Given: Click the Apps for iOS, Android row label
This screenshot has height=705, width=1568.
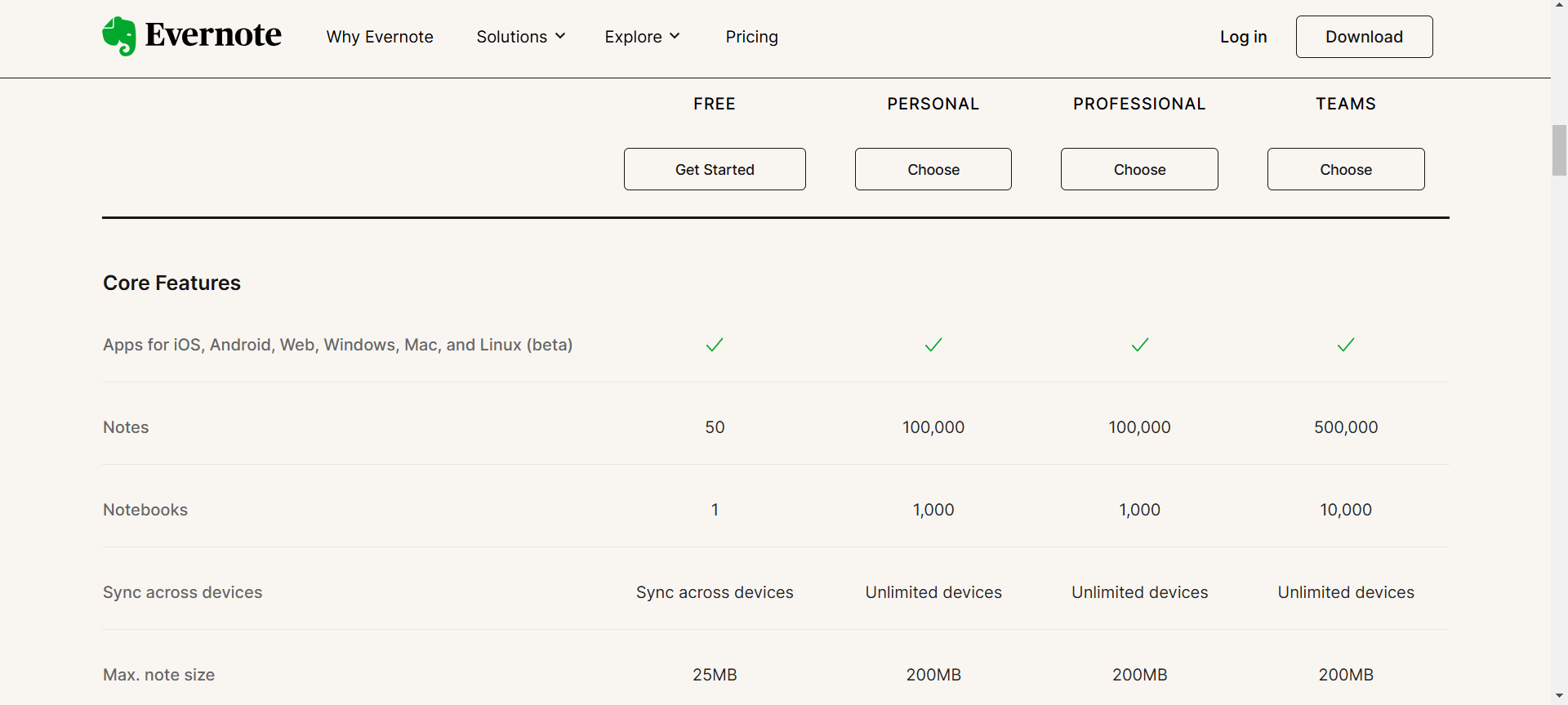Looking at the screenshot, I should tap(337, 345).
